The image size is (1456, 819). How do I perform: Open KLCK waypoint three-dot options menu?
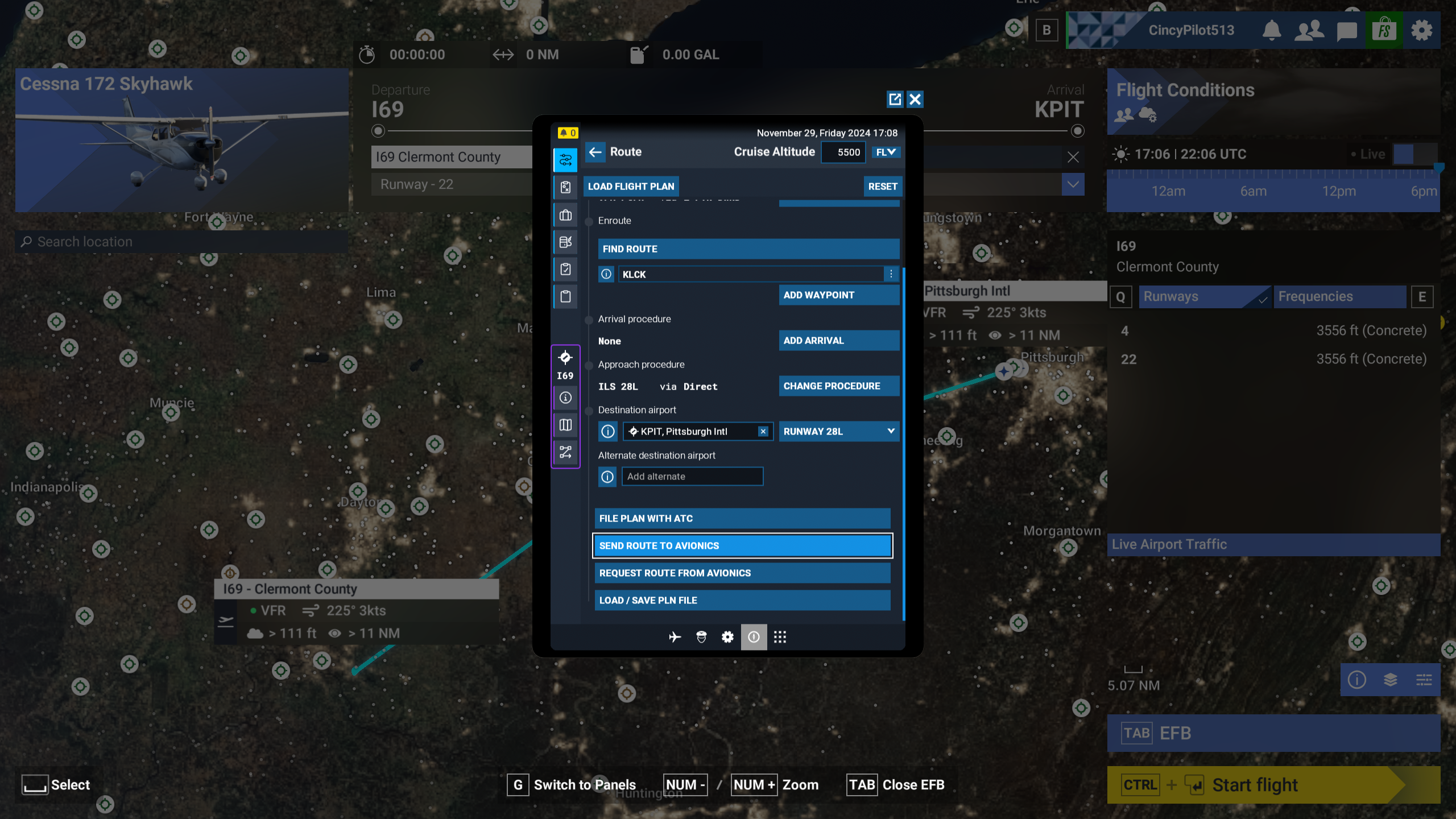point(891,274)
